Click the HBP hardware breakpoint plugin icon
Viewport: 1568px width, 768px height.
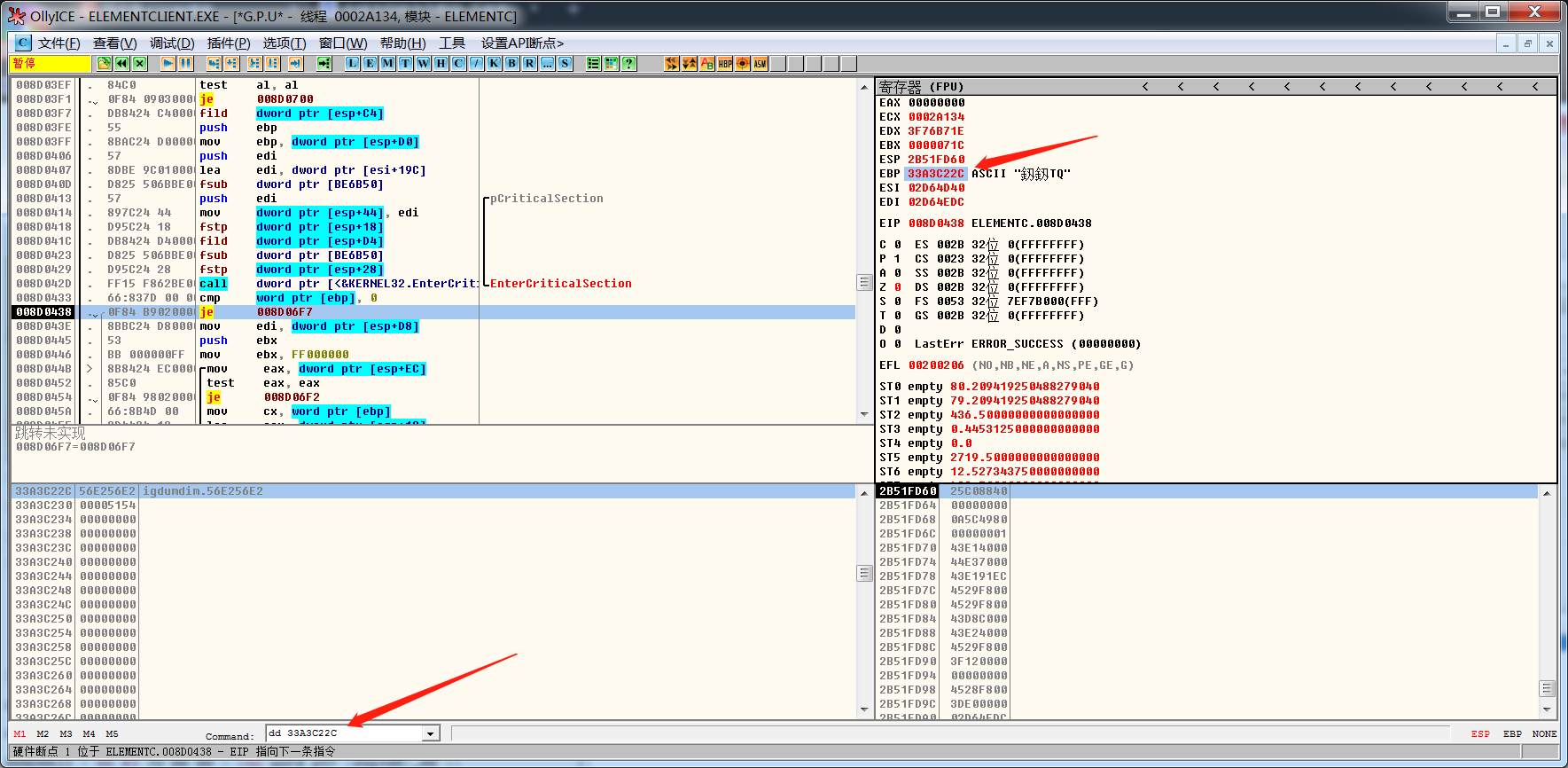pos(725,63)
